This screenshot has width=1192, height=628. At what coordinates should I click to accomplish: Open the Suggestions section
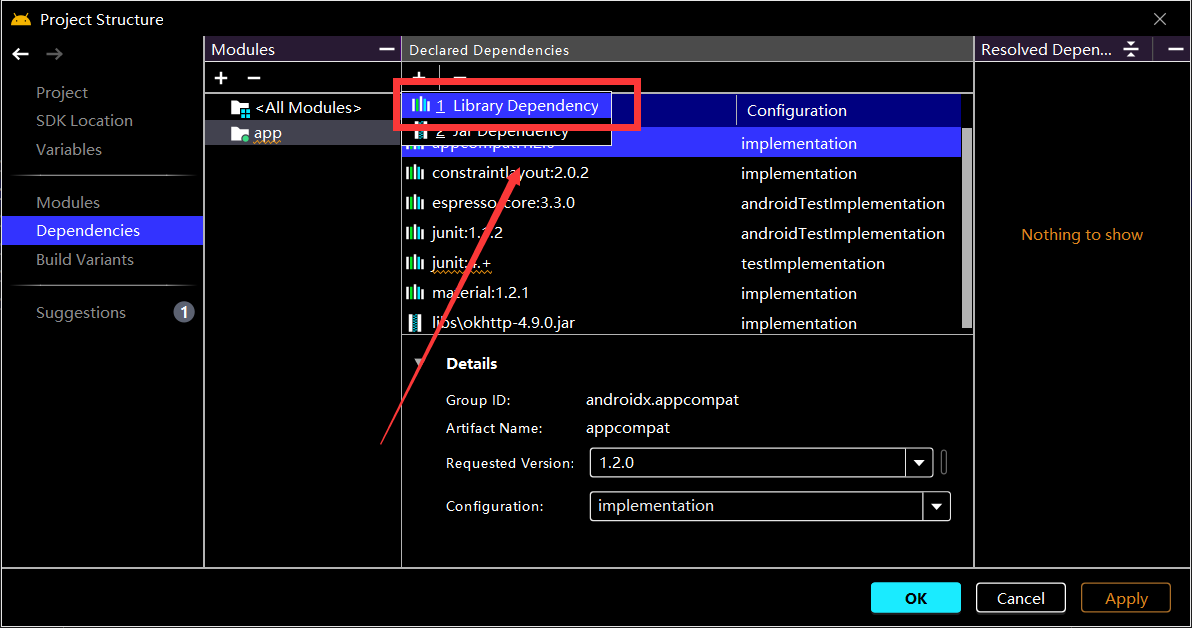tap(81, 313)
